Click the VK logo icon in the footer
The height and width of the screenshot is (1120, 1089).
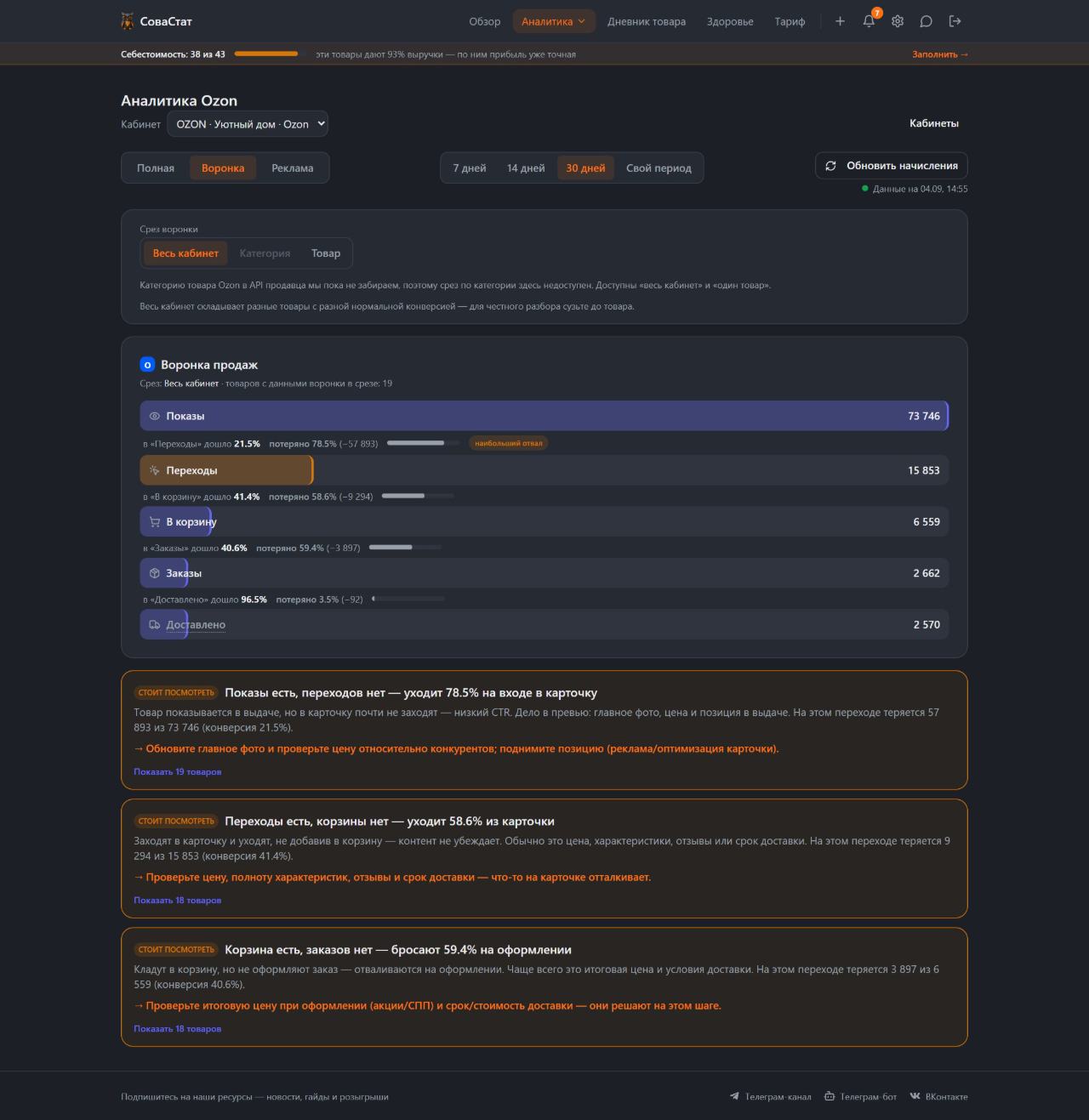(915, 1096)
